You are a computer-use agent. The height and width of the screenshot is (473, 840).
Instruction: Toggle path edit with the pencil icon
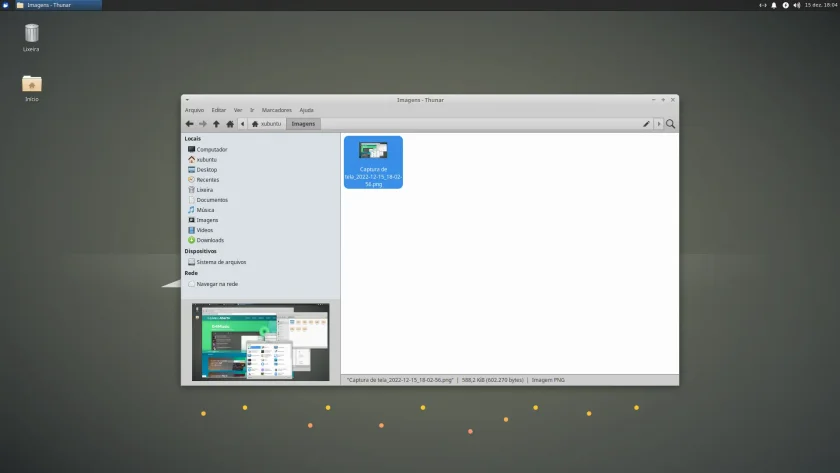pyautogui.click(x=647, y=124)
